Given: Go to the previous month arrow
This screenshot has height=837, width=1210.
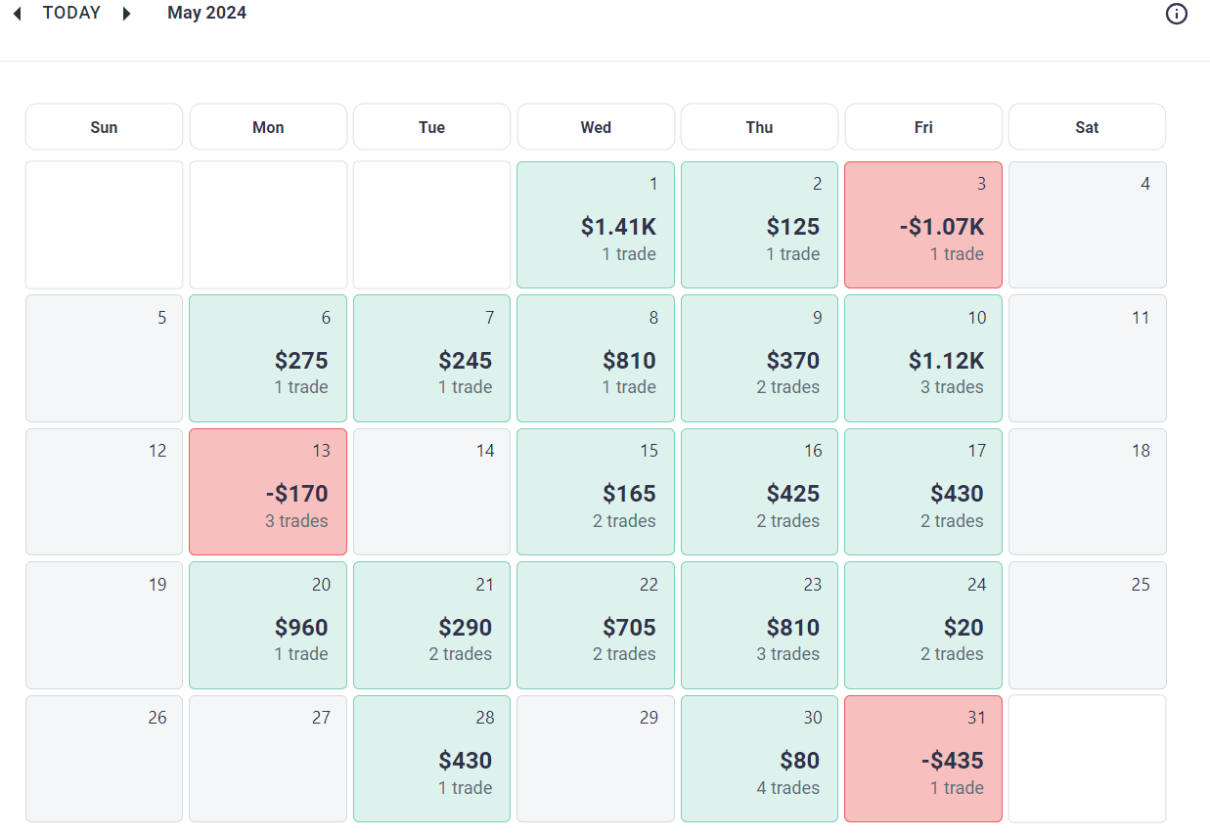Looking at the screenshot, I should 17,14.
